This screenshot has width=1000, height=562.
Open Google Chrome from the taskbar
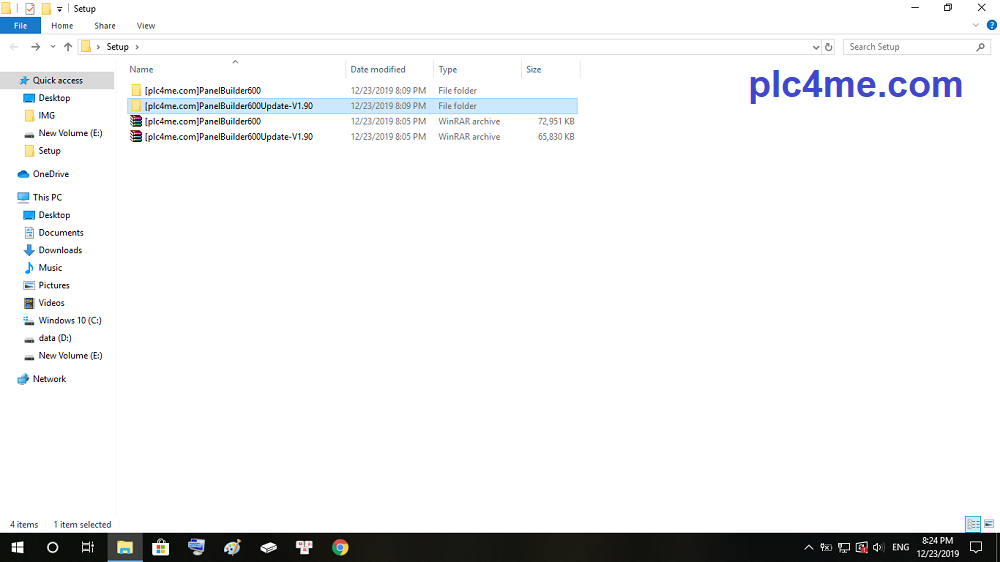point(340,547)
